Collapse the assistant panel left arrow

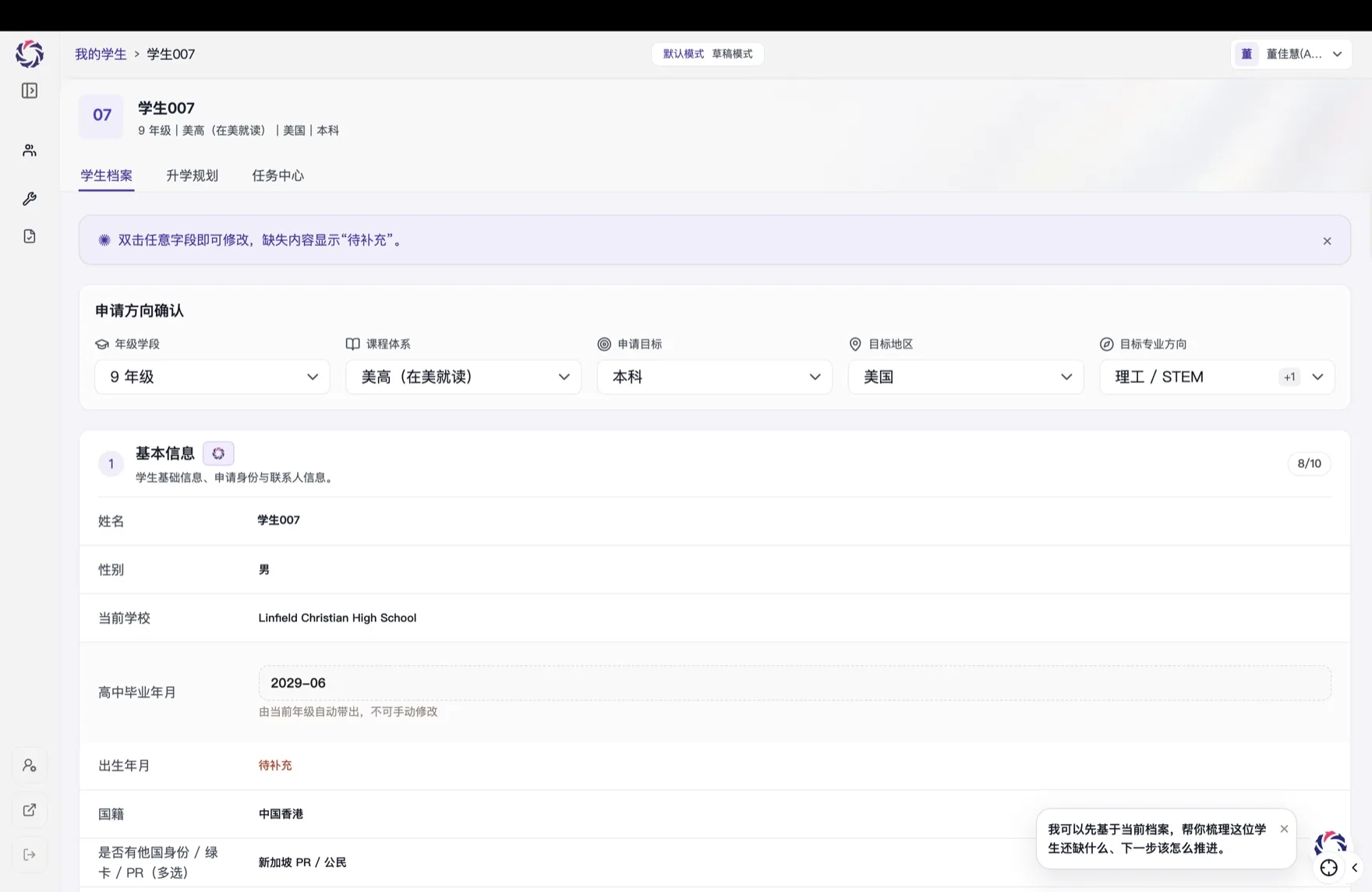(x=1355, y=868)
